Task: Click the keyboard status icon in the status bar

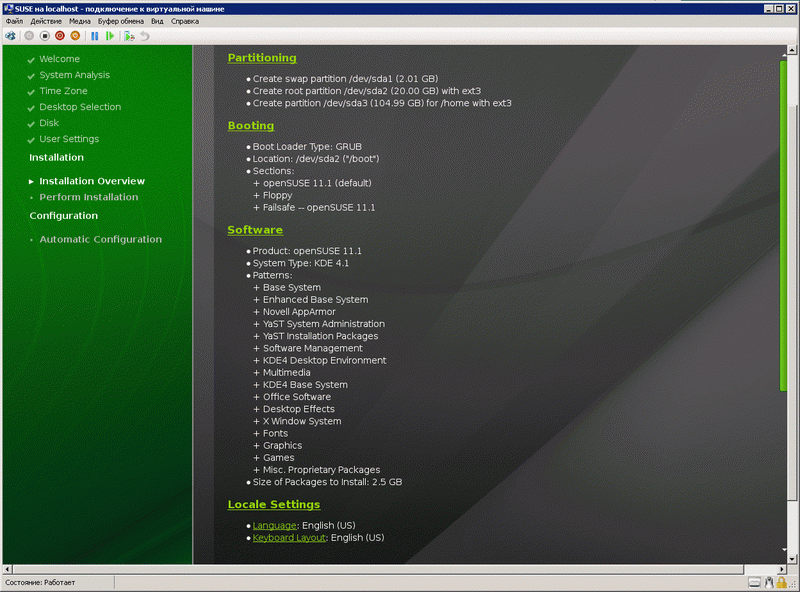Action: (754, 582)
